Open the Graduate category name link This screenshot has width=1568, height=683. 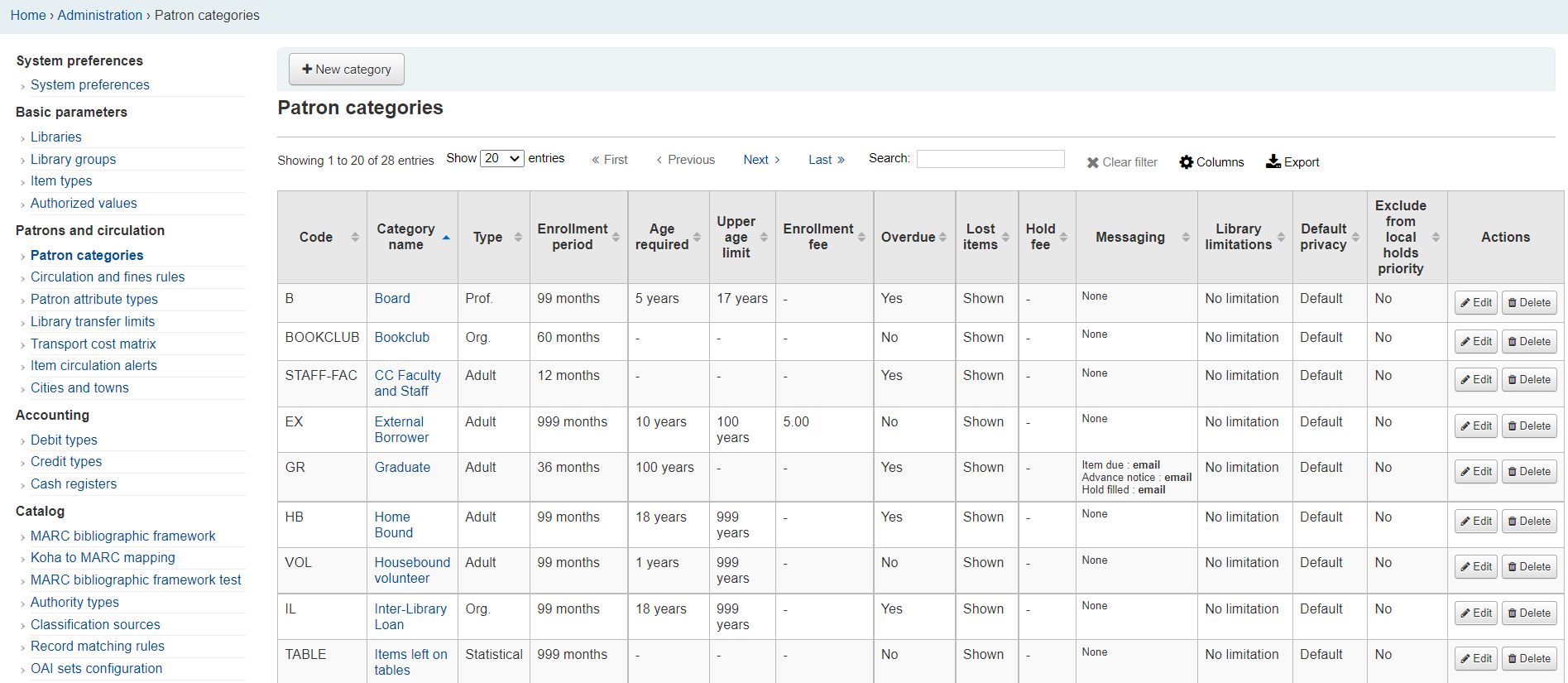tap(402, 467)
